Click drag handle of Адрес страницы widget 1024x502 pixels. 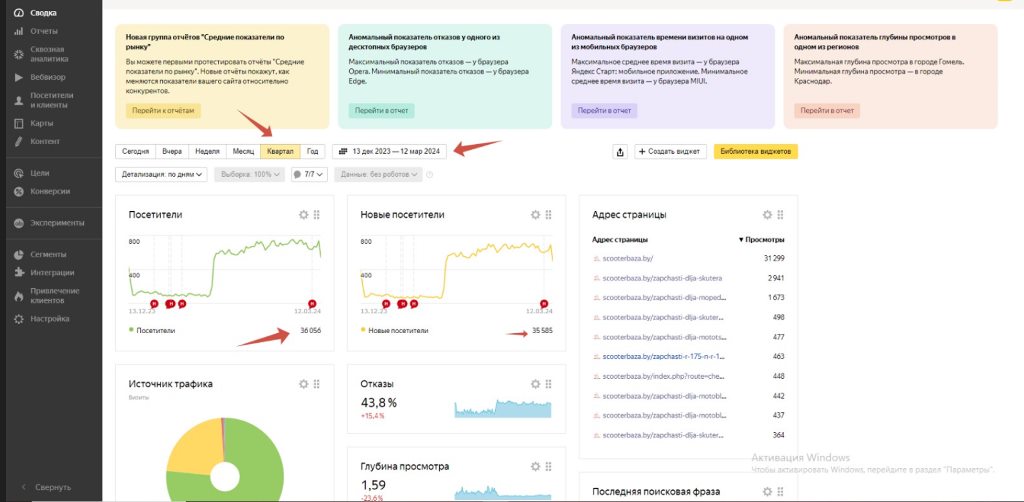[780, 215]
